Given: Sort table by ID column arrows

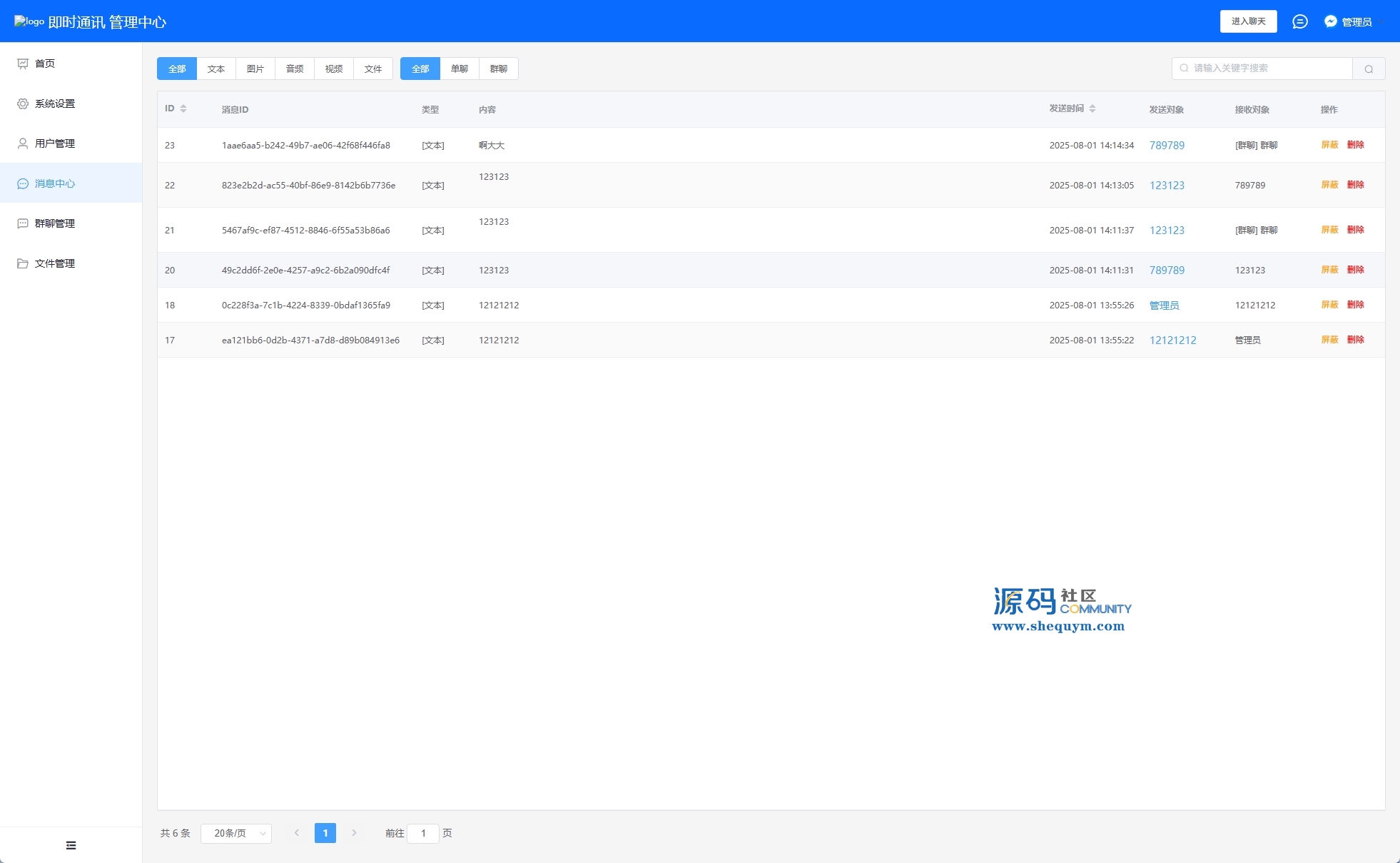Looking at the screenshot, I should point(183,108).
